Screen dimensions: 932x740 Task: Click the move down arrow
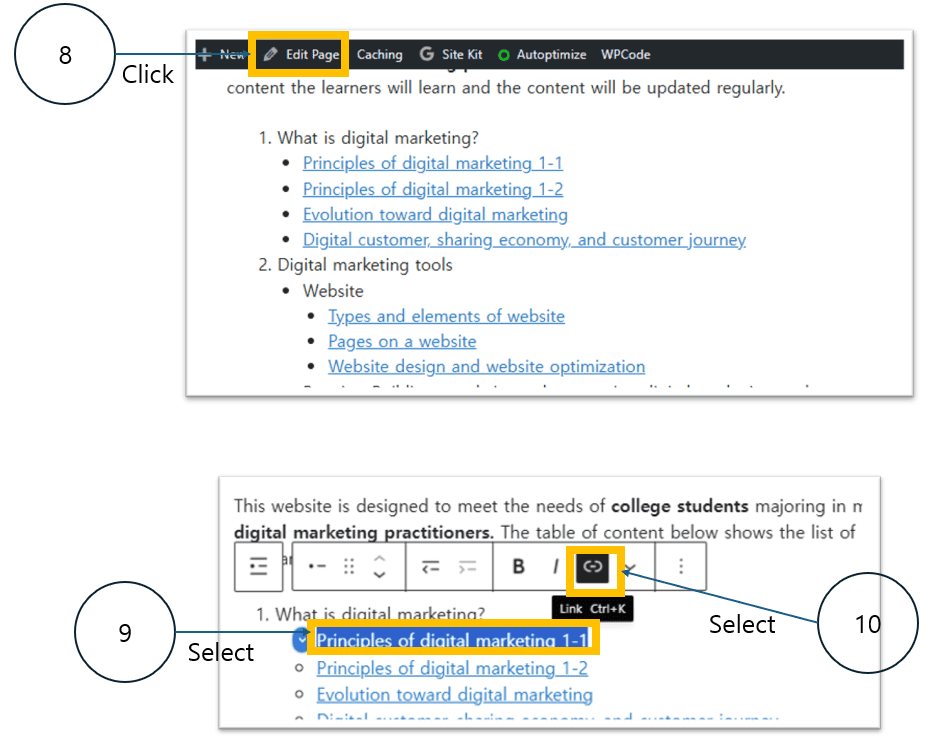tap(379, 576)
